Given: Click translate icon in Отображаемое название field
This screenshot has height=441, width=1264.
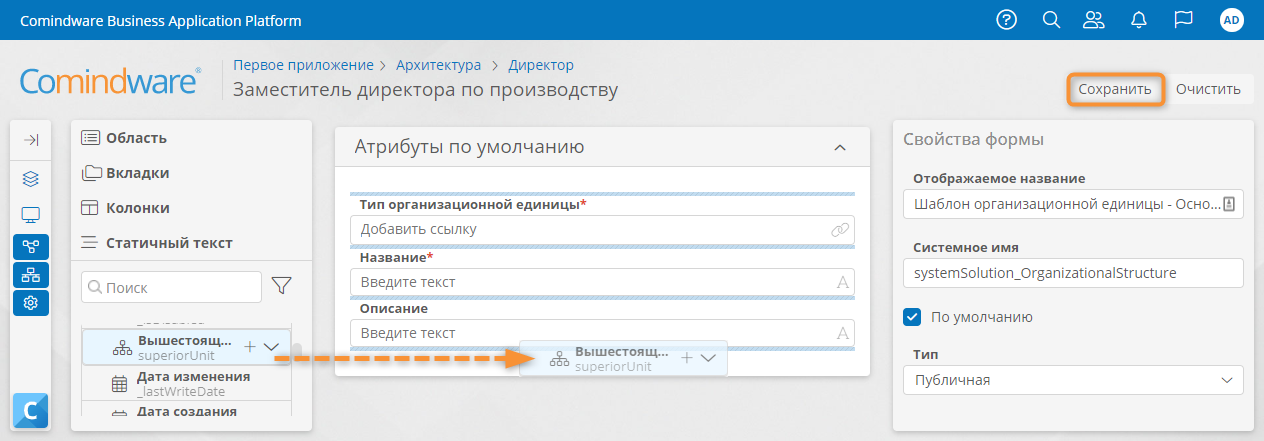Looking at the screenshot, I should coord(1230,204).
